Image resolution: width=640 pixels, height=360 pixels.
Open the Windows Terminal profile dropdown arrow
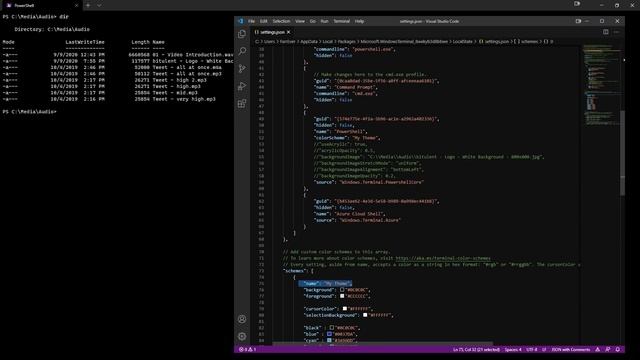(x=99, y=5)
